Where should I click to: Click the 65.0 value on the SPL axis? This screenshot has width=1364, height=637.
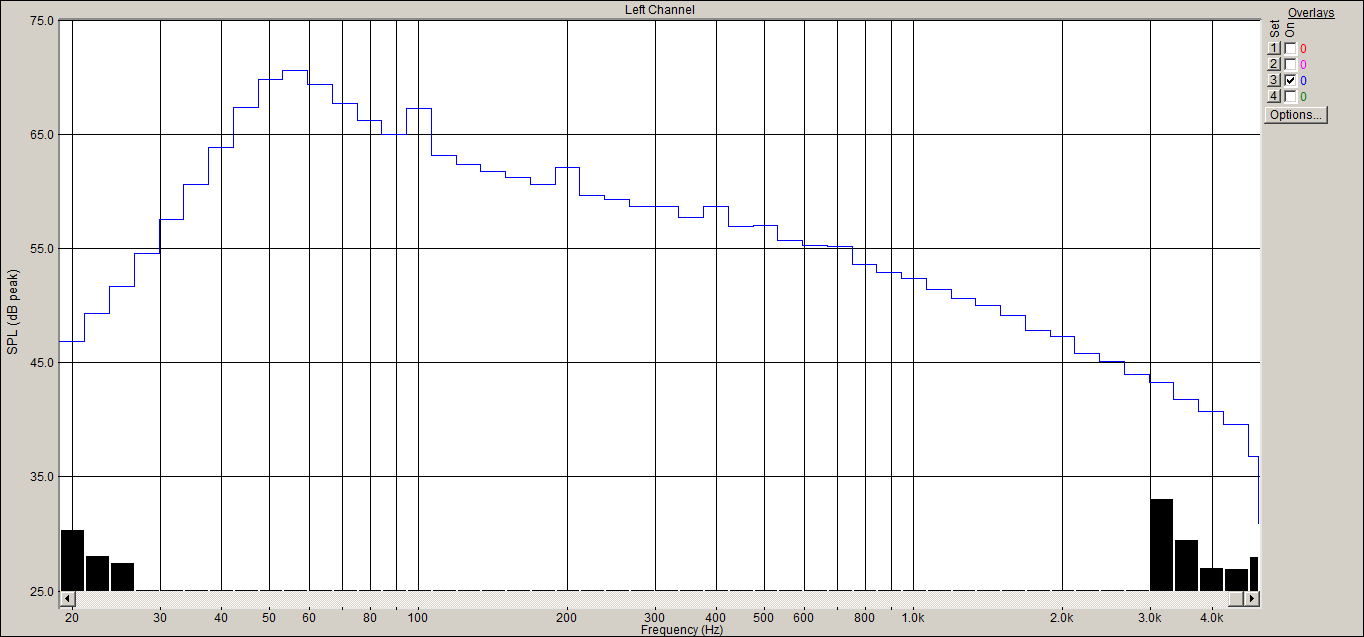point(42,134)
